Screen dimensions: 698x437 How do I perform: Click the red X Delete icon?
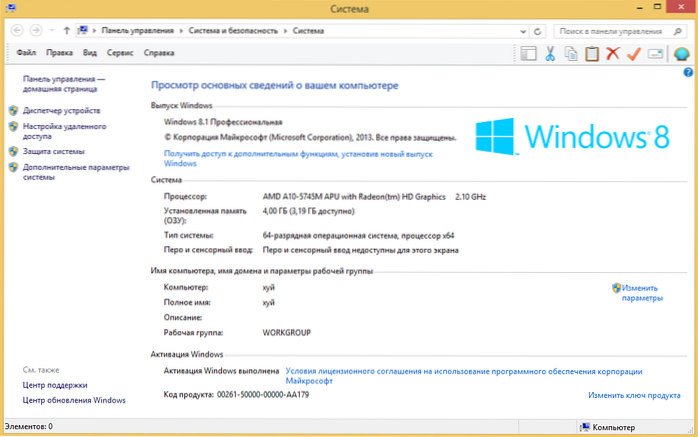pos(612,53)
